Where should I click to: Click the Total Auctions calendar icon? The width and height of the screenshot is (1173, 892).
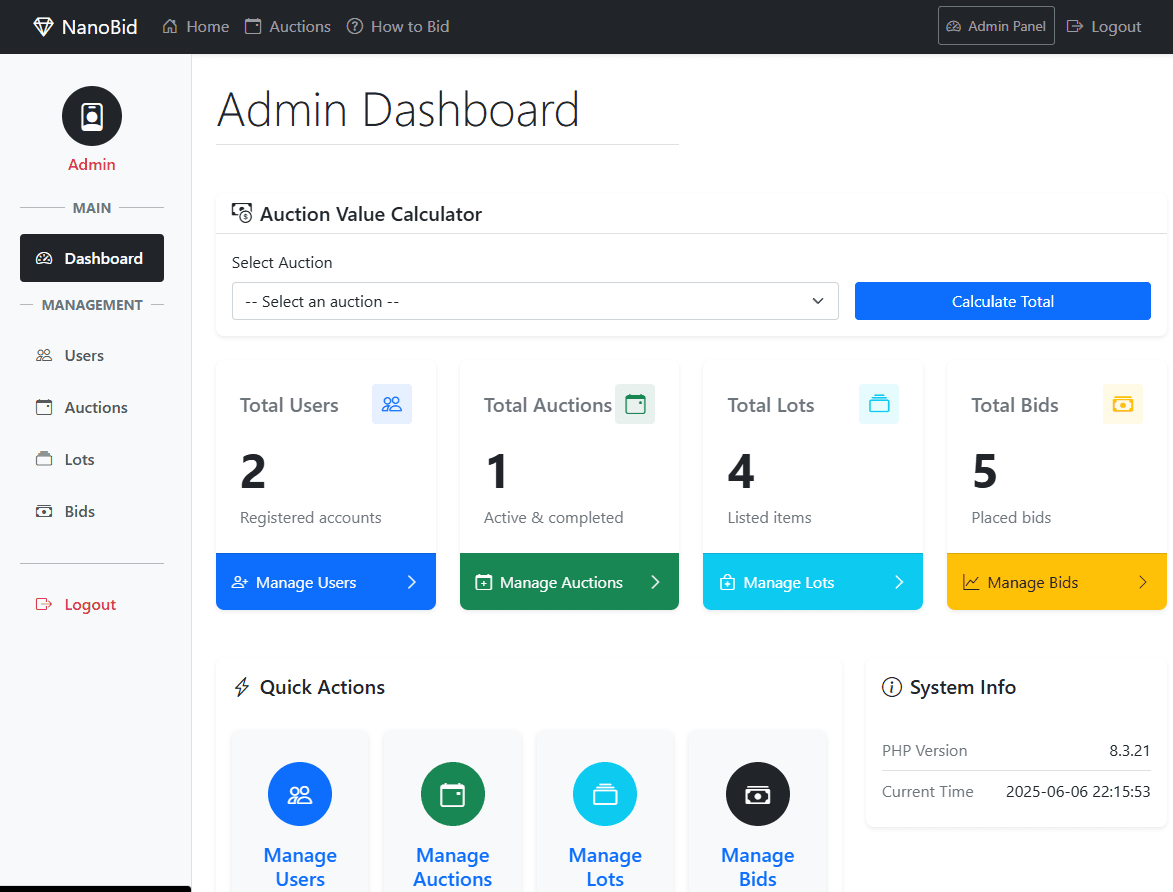coord(635,404)
